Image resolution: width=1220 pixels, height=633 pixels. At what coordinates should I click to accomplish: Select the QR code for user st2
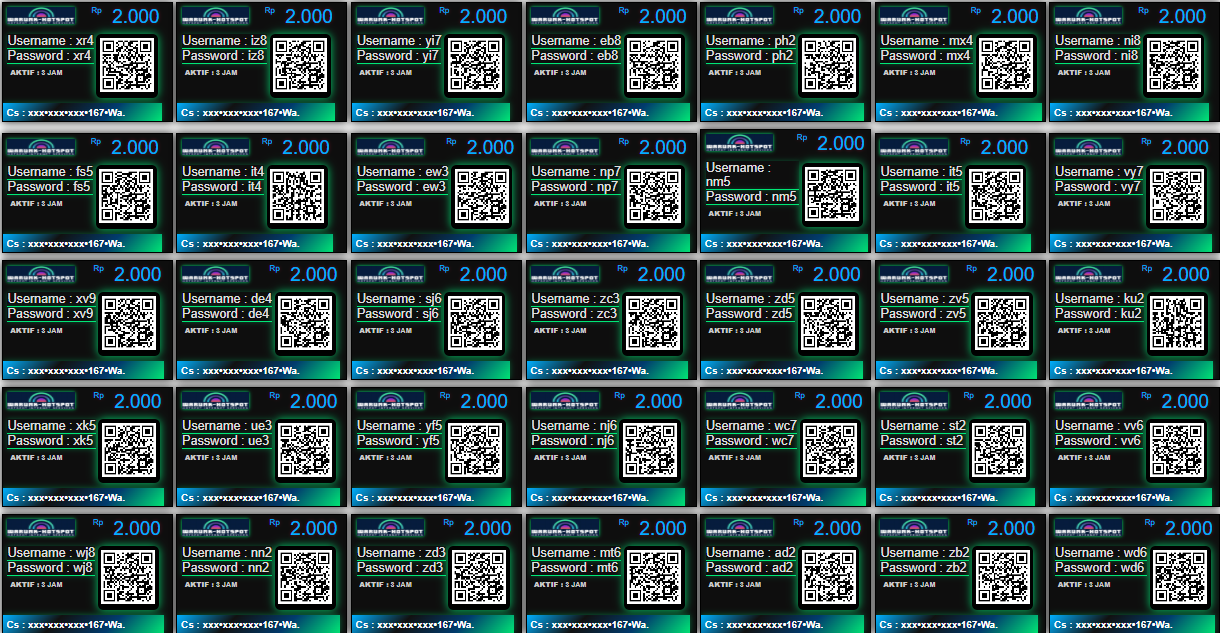click(999, 449)
